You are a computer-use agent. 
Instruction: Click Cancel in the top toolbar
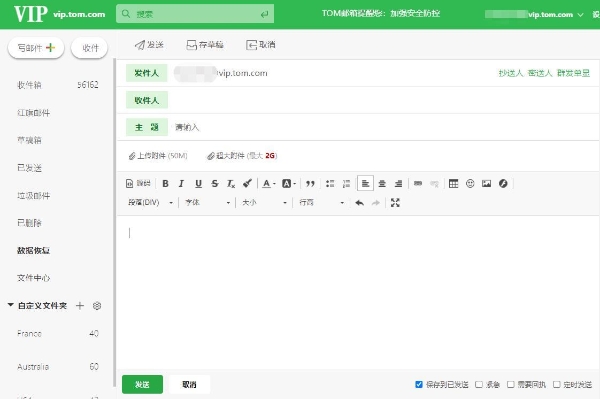pyautogui.click(x=261, y=45)
